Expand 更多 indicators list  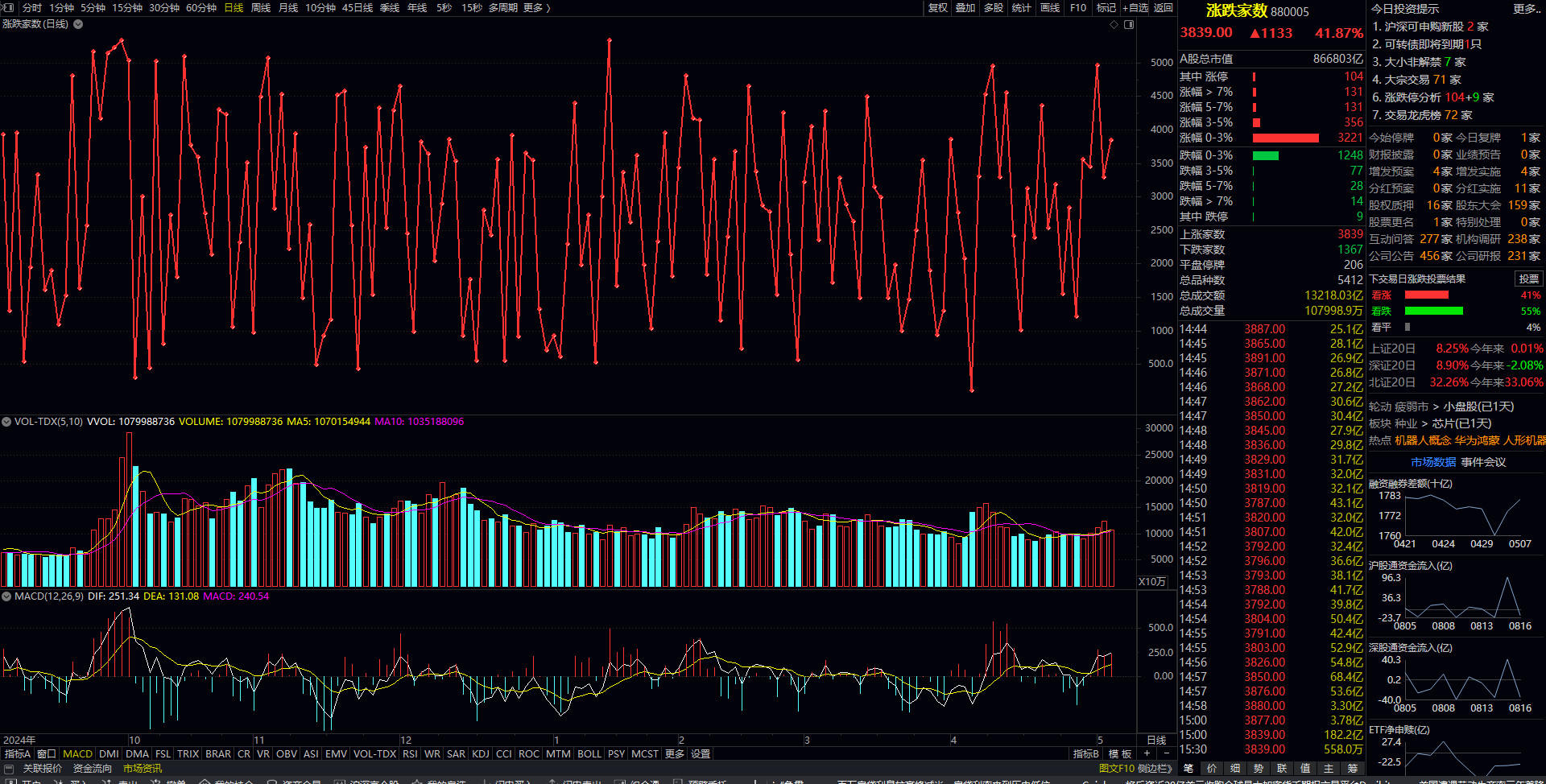(x=675, y=754)
